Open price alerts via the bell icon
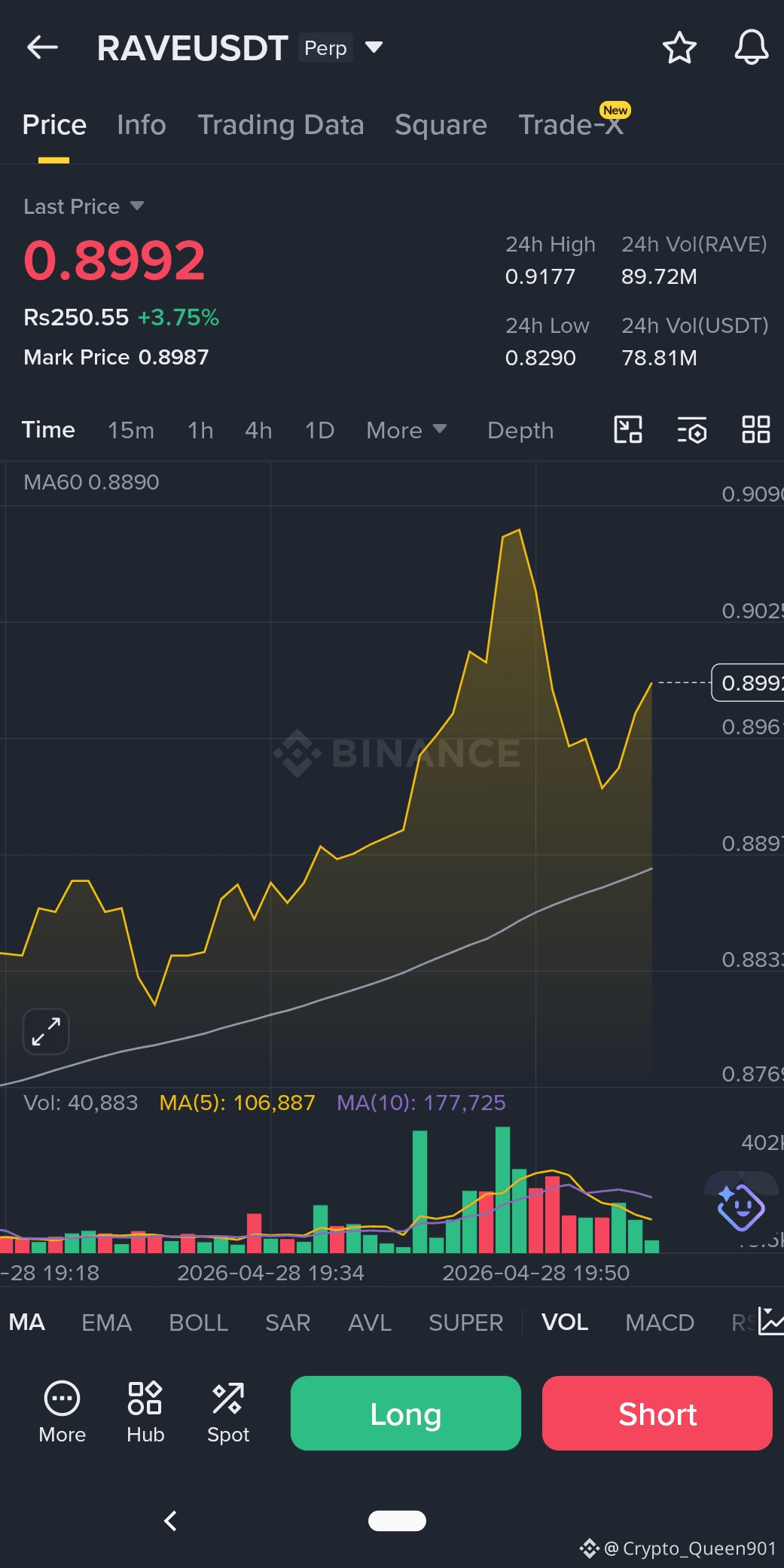 [x=752, y=47]
